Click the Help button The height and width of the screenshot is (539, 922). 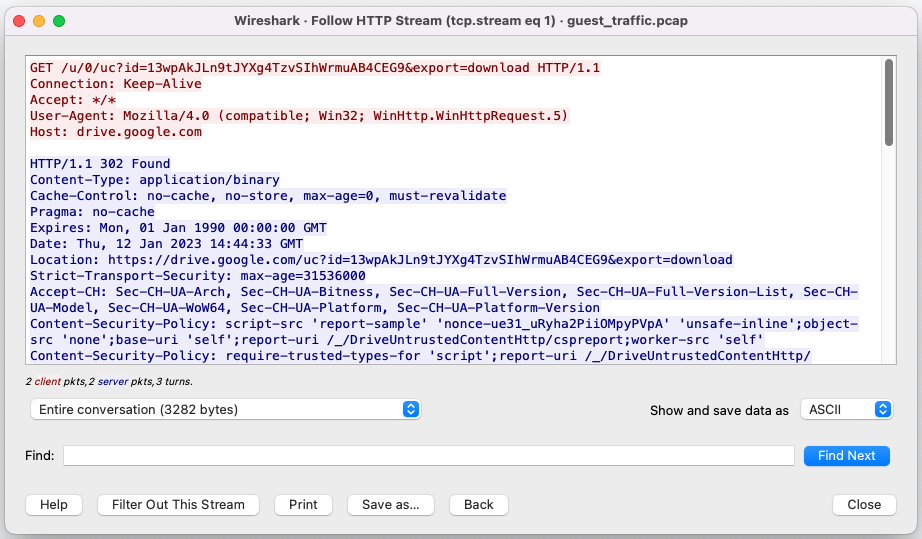tap(54, 504)
